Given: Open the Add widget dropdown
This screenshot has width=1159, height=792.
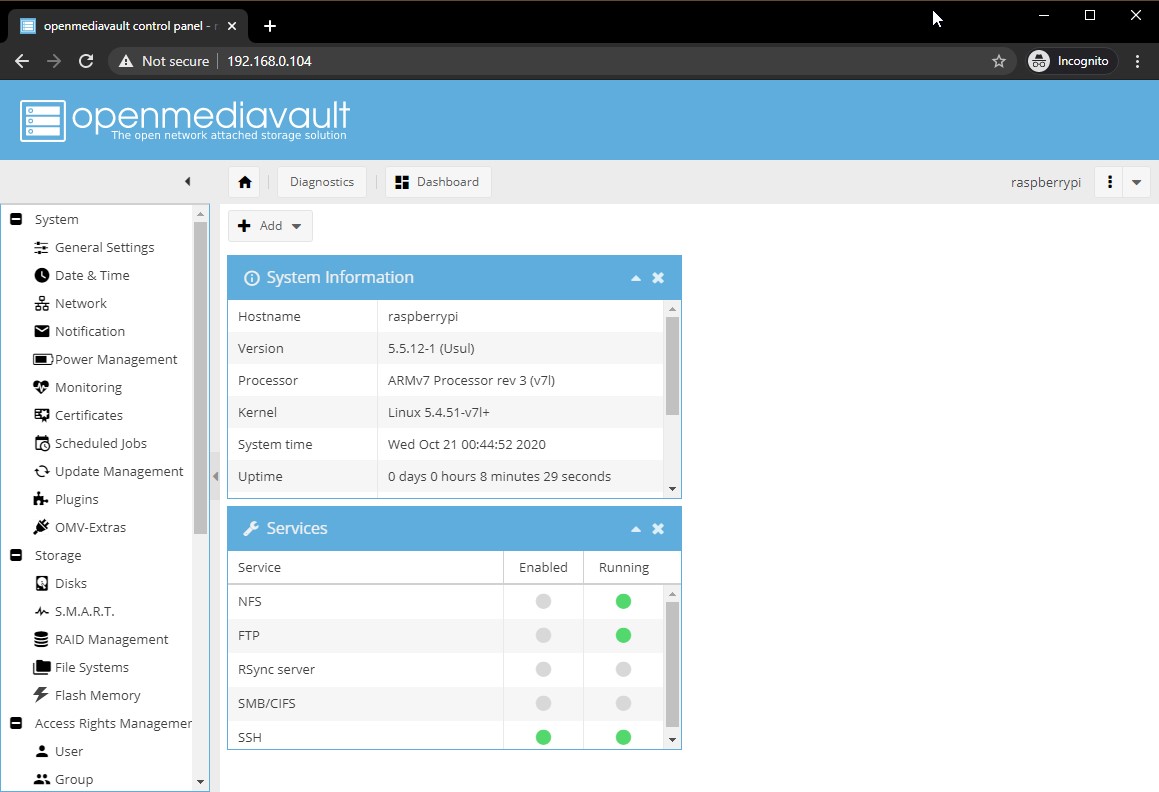Looking at the screenshot, I should click(x=270, y=226).
